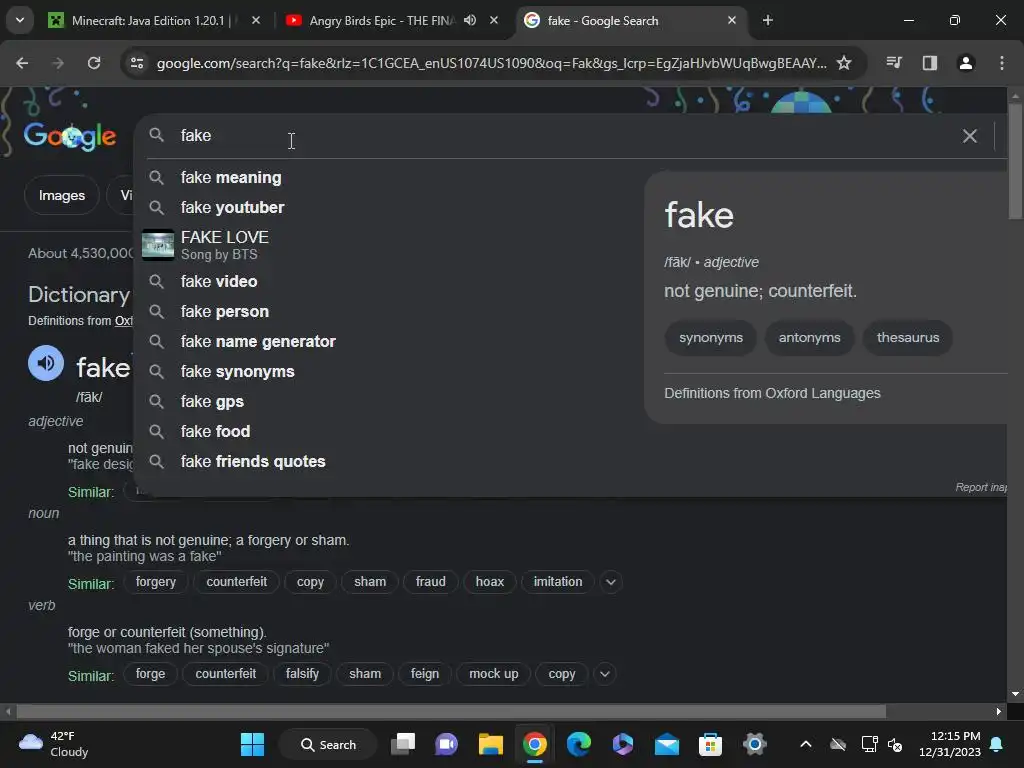Open Microsoft Edge from the taskbar
1024x768 pixels.
(579, 744)
